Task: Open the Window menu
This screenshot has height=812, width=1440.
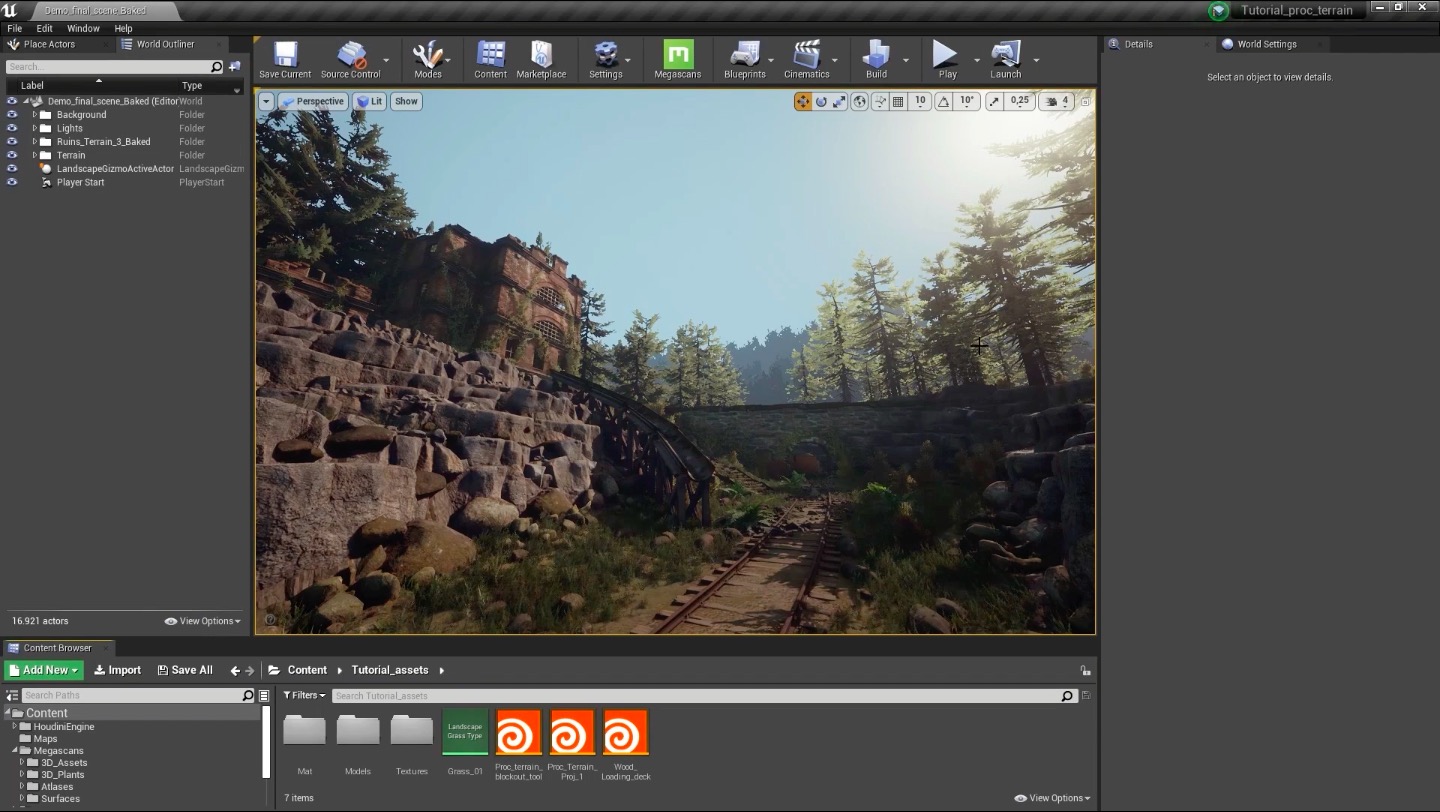Action: click(83, 28)
